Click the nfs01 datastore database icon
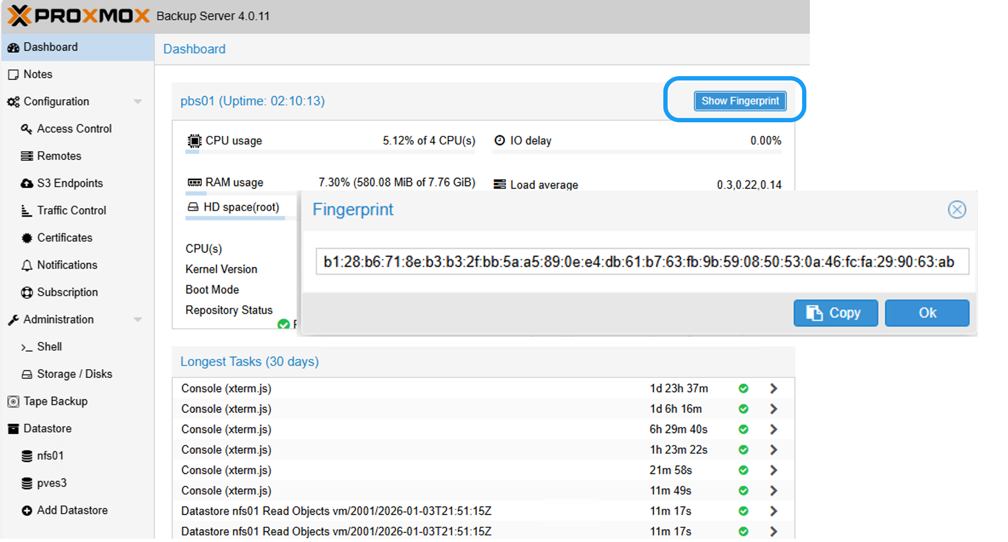This screenshot has width=1008, height=542. pos(27,456)
